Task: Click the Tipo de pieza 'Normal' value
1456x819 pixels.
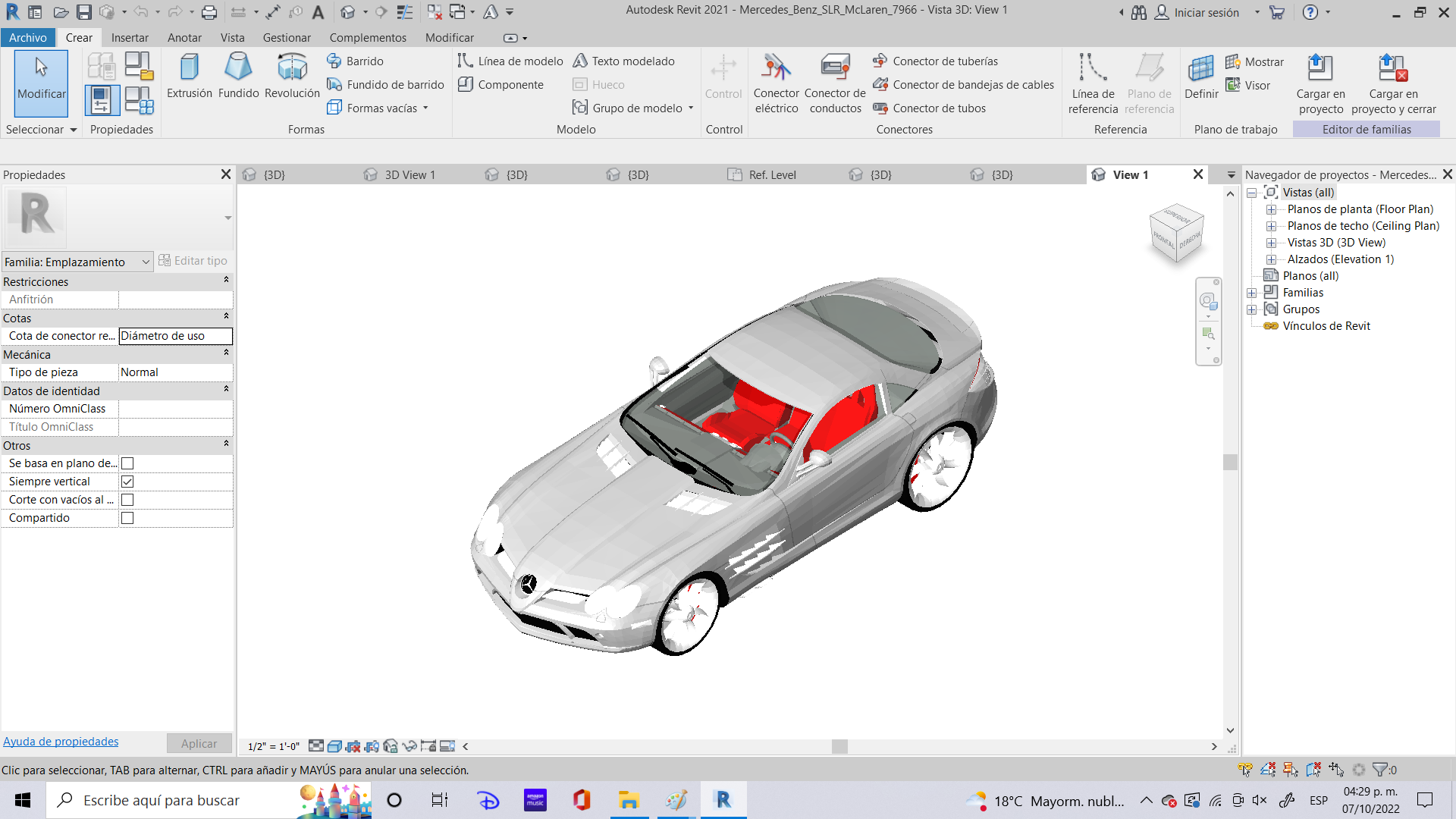Action: [x=175, y=372]
